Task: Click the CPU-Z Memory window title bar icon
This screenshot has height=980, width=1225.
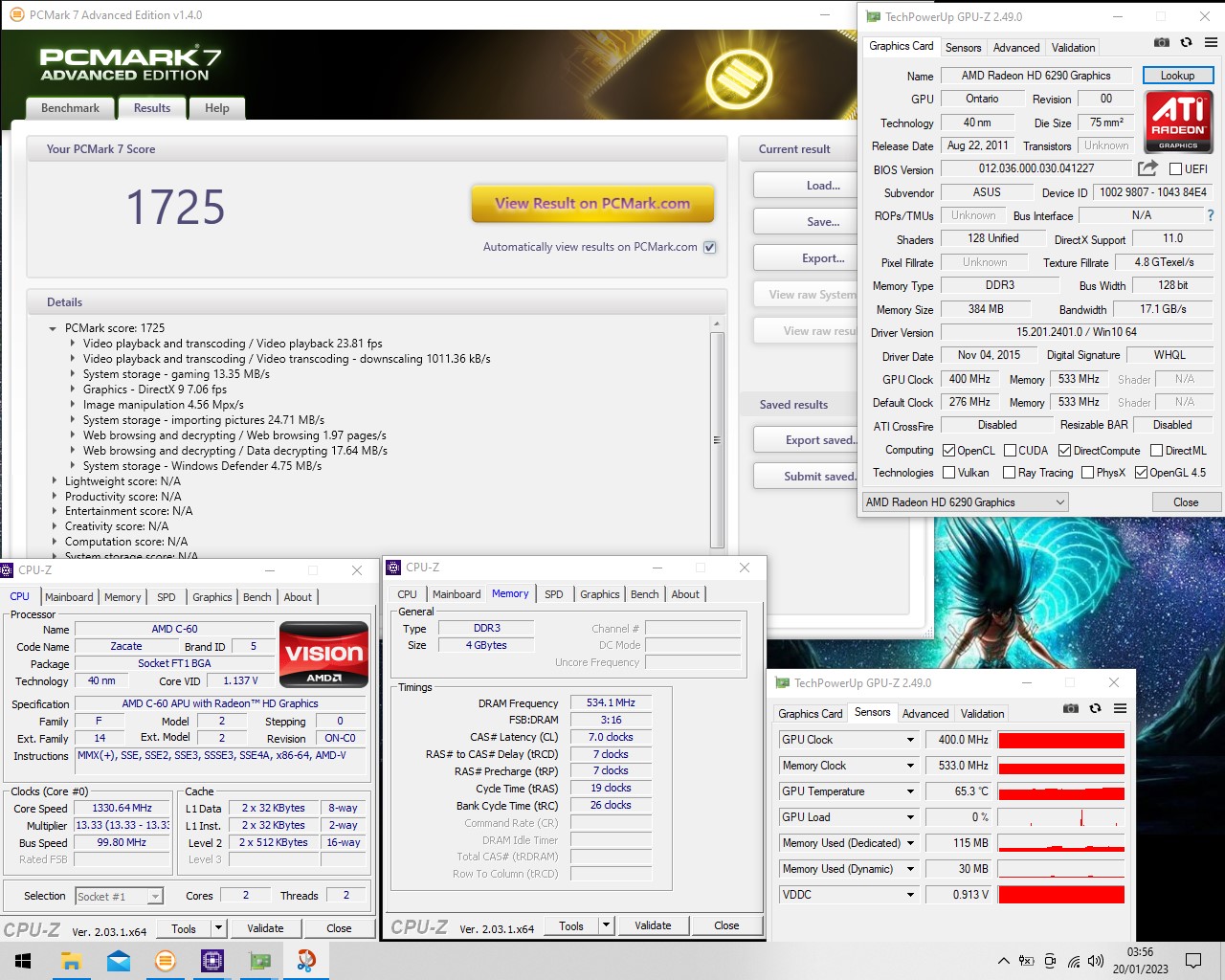Action: pos(393,568)
